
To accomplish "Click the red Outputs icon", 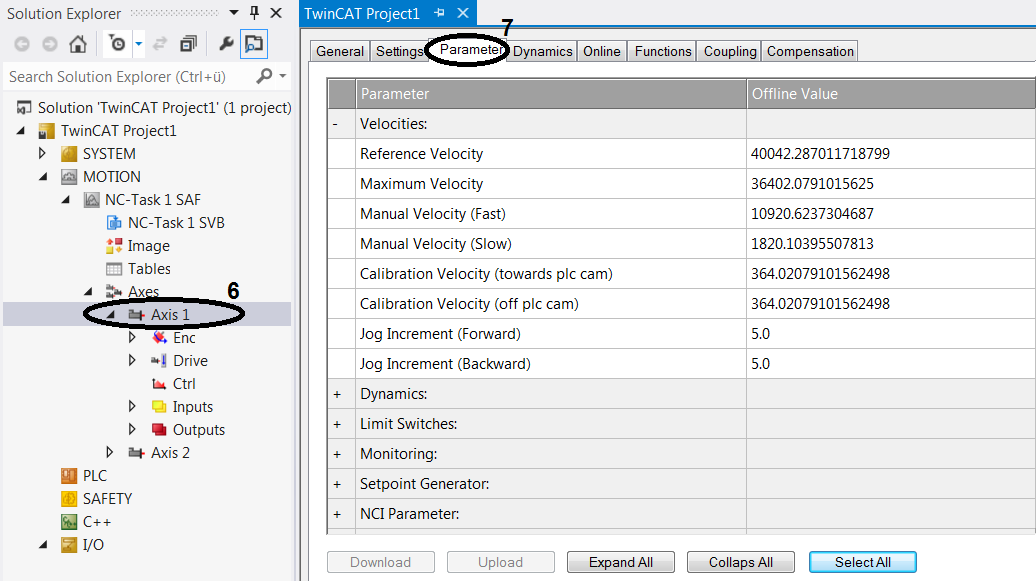I will tap(159, 430).
